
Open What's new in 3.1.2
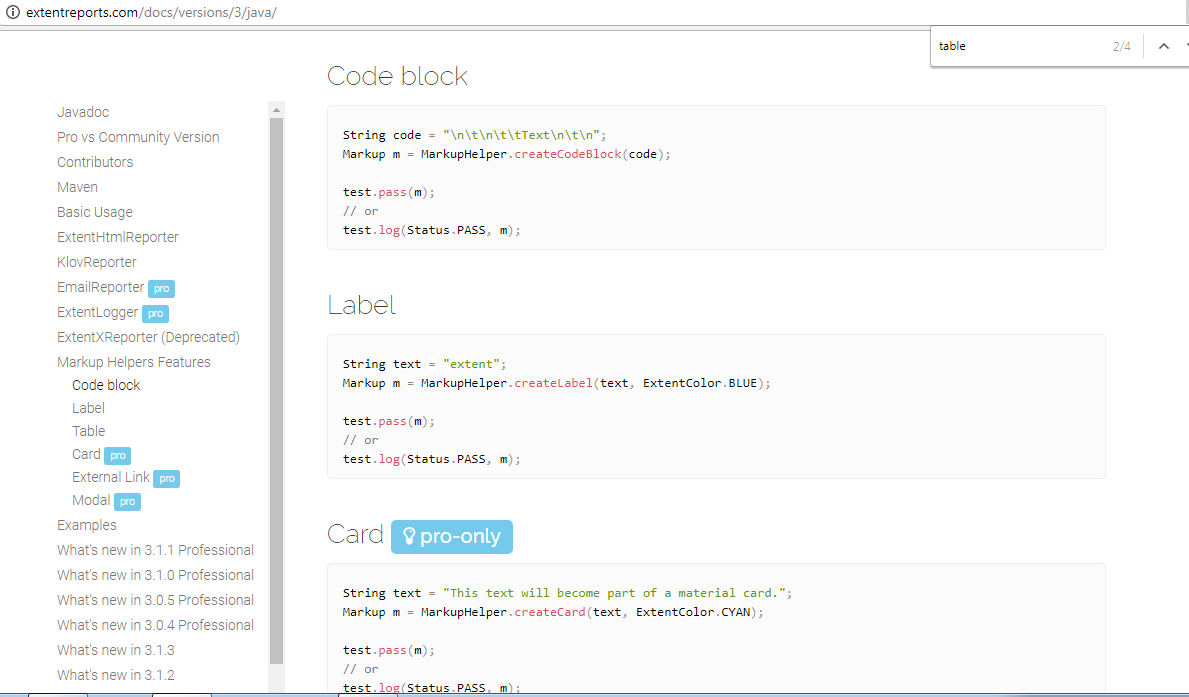pyautogui.click(x=115, y=676)
